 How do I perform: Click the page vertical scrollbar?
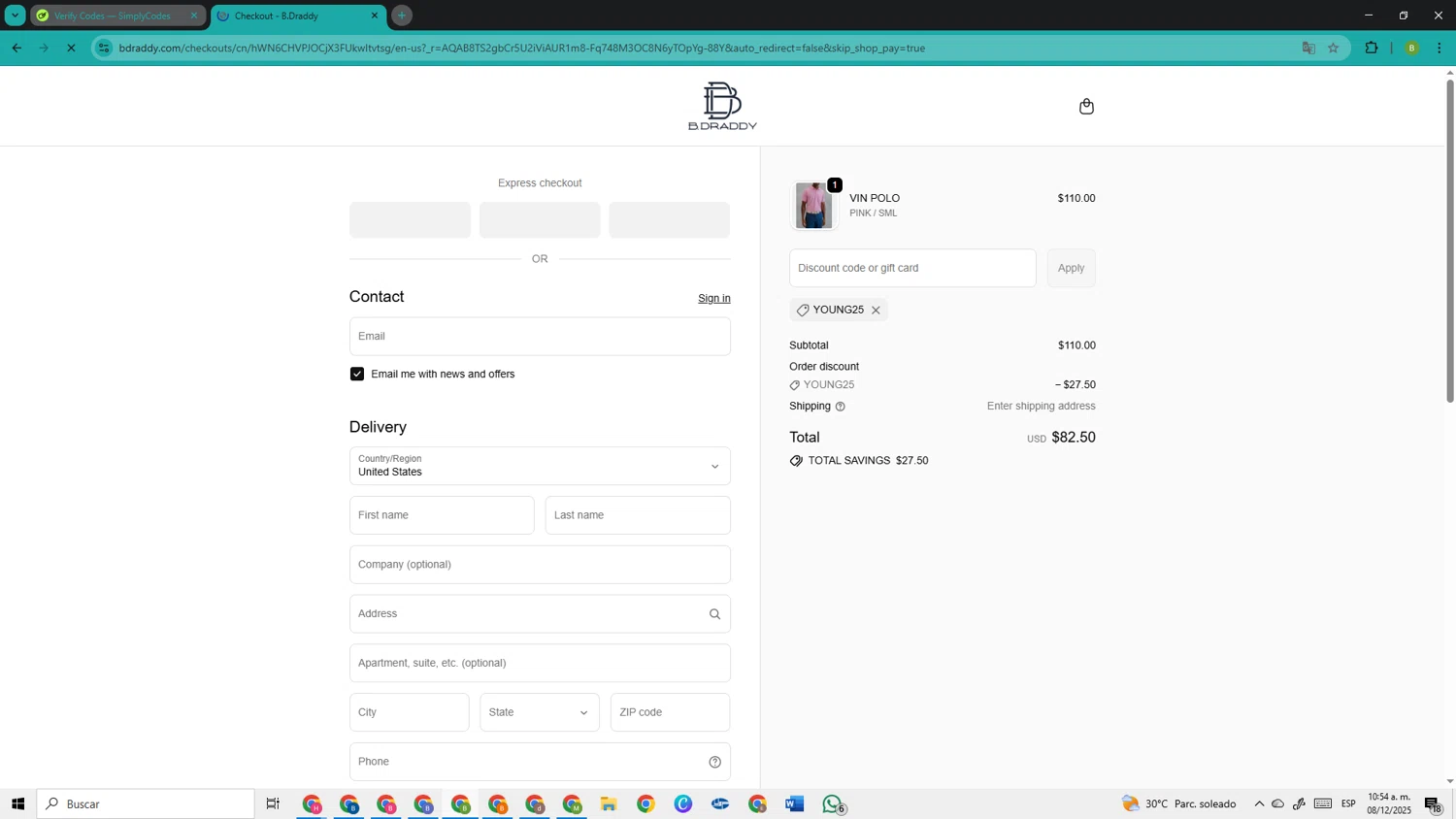click(1450, 241)
